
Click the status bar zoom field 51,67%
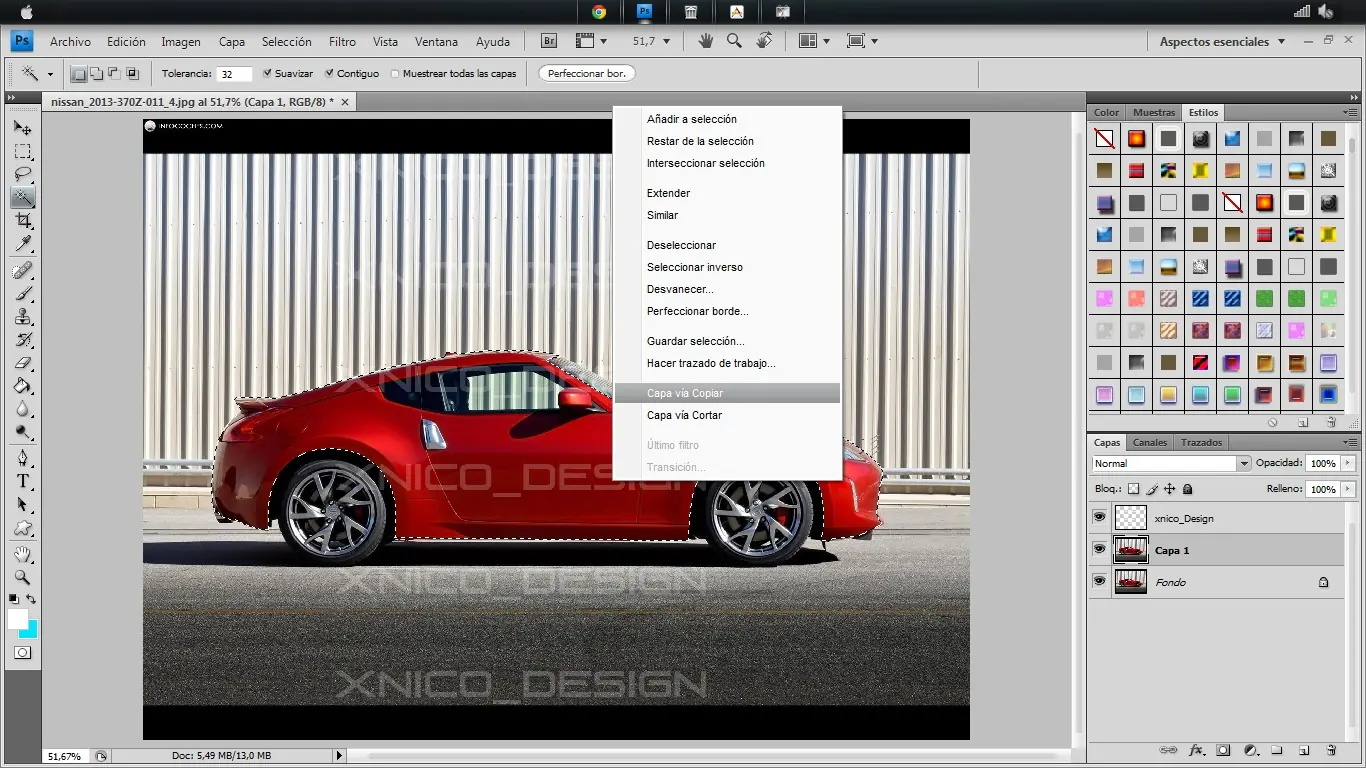point(67,756)
